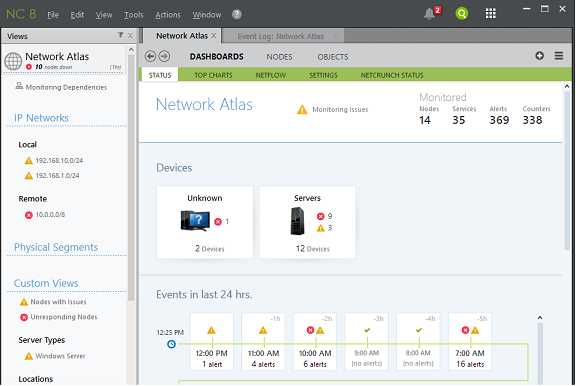The width and height of the screenshot is (576, 386).
Task: Switch to Event Log: Network Atlas tab
Action: (282, 36)
